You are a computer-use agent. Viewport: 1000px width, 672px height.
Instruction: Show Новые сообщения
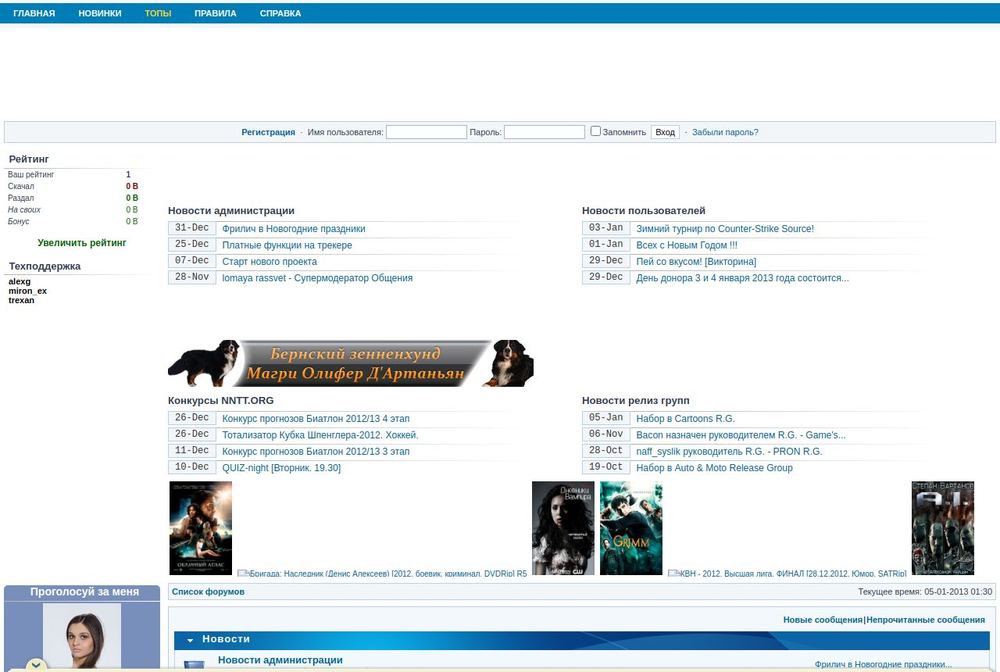pos(823,620)
